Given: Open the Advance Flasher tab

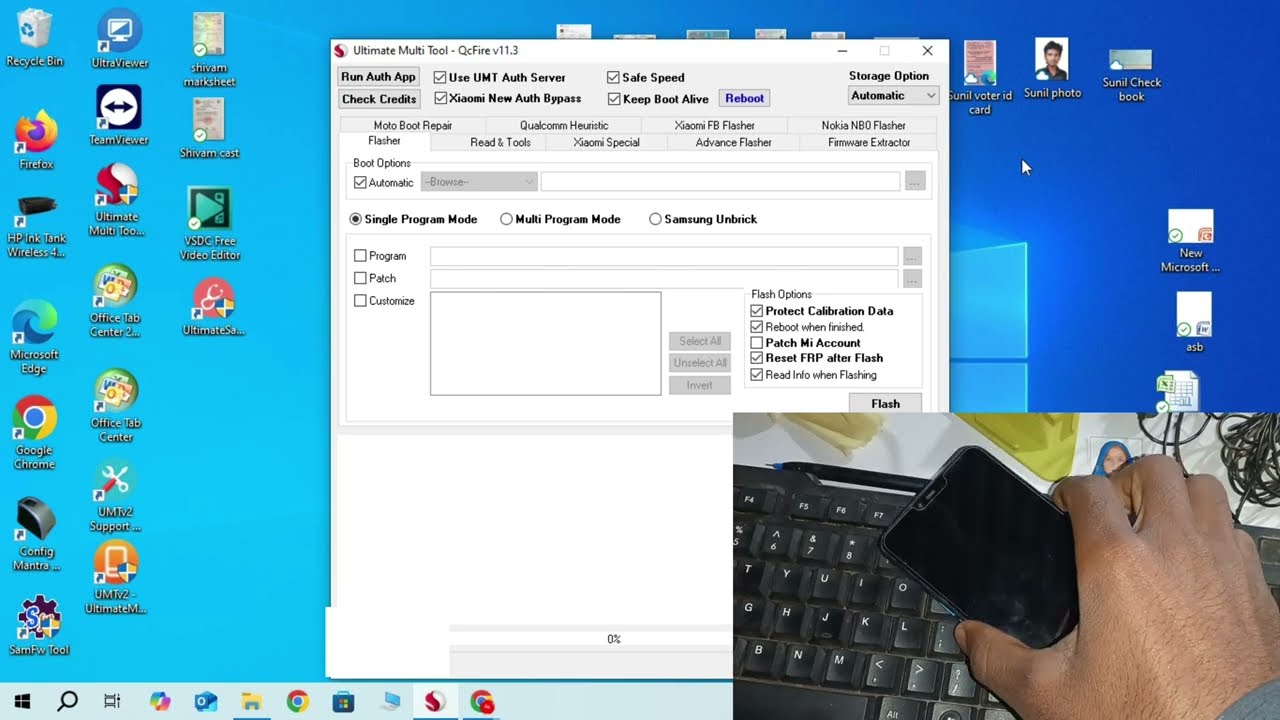Looking at the screenshot, I should click(x=733, y=142).
